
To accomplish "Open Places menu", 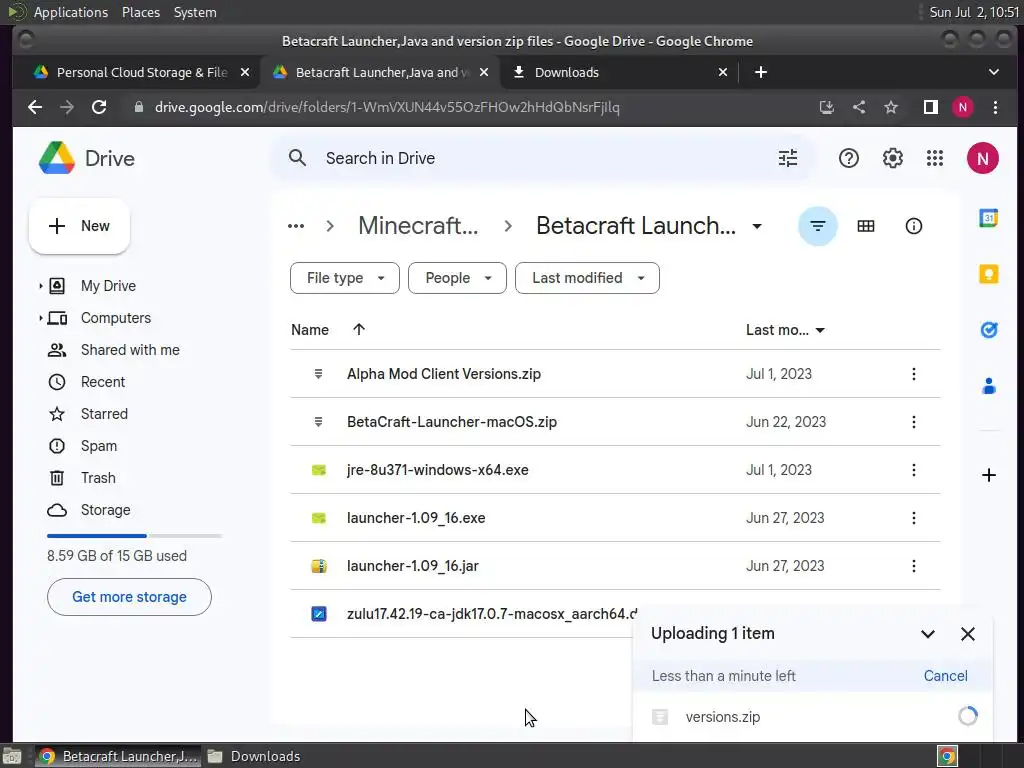I will (140, 12).
